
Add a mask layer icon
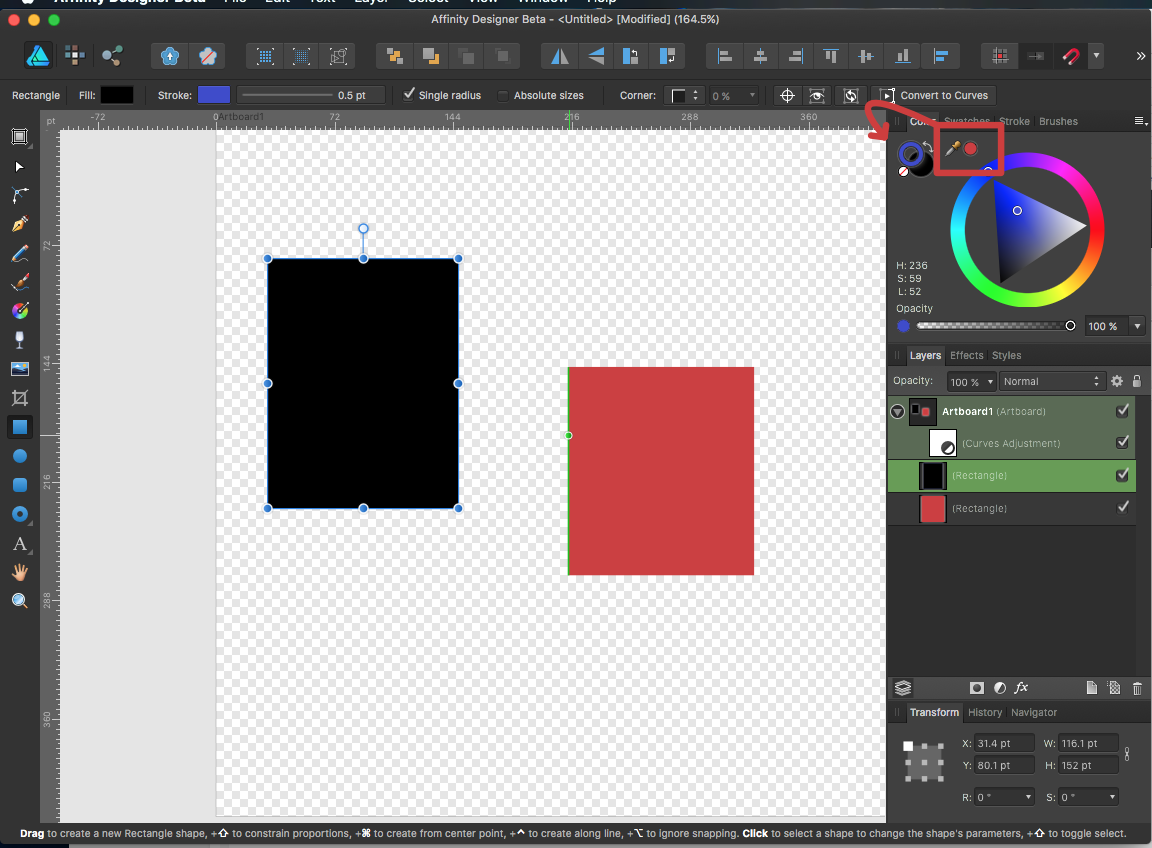[x=976, y=688]
